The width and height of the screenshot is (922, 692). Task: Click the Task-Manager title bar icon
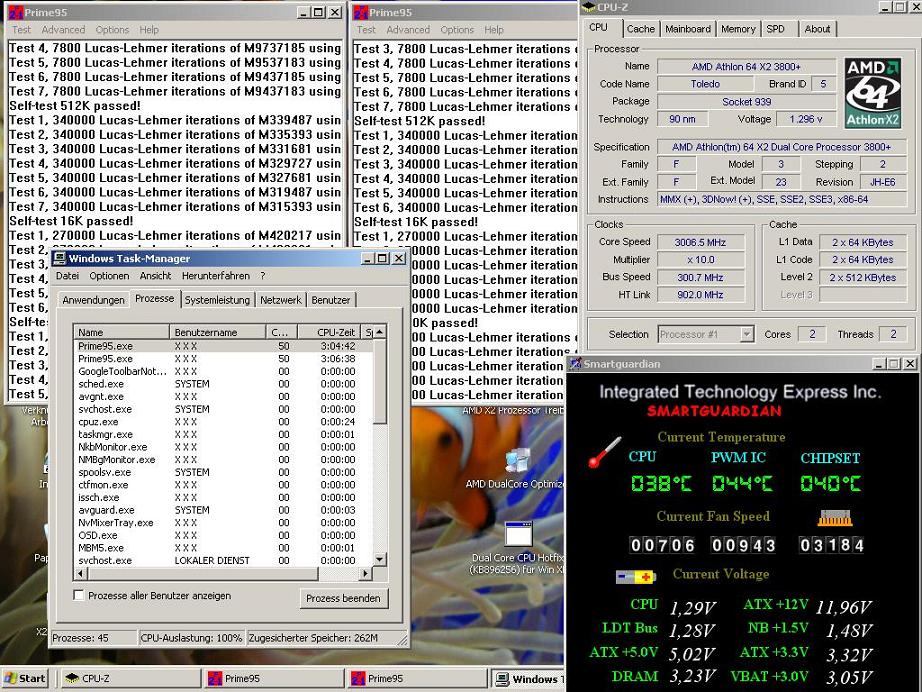pyautogui.click(x=59, y=258)
